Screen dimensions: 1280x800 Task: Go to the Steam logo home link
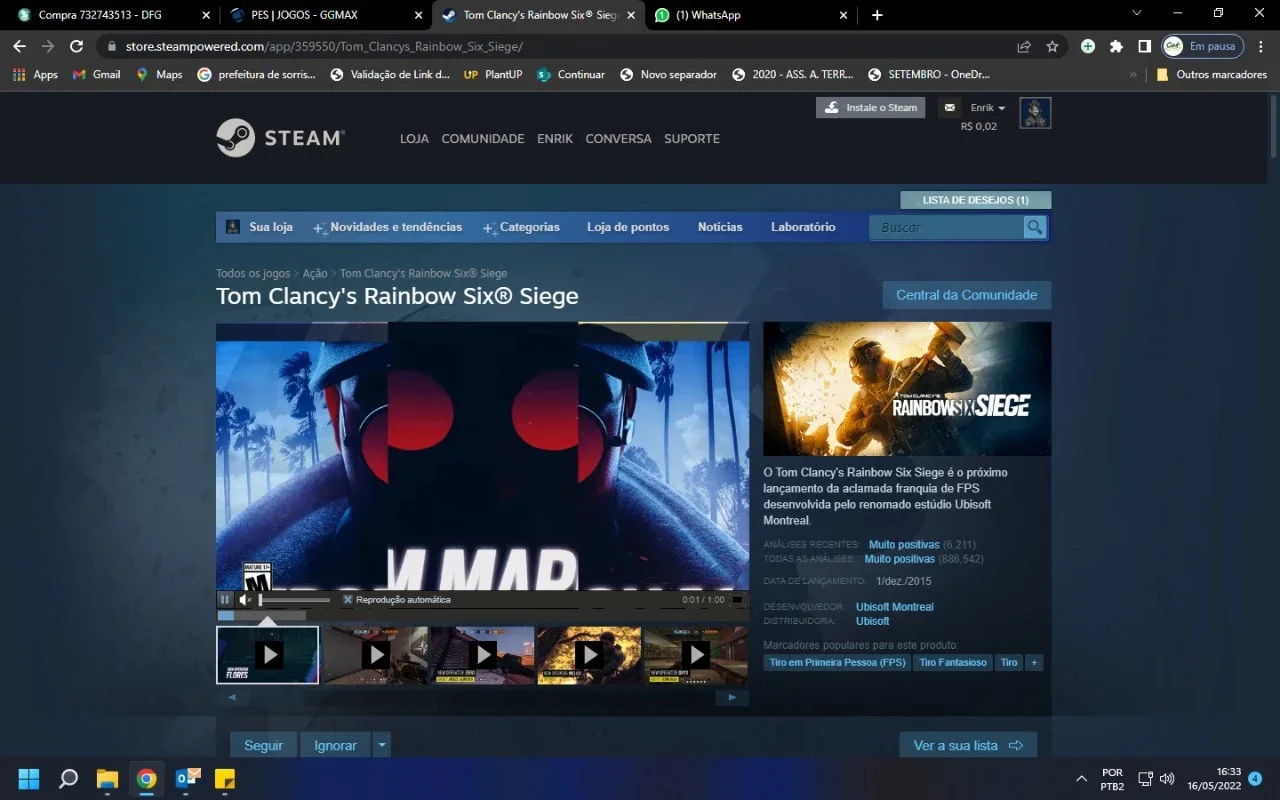point(281,138)
